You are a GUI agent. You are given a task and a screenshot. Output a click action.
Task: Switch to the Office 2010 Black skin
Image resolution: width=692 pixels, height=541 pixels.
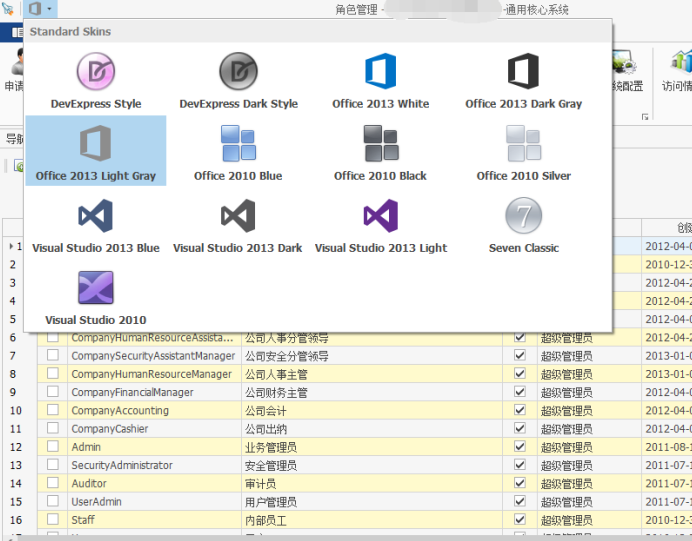coord(380,151)
